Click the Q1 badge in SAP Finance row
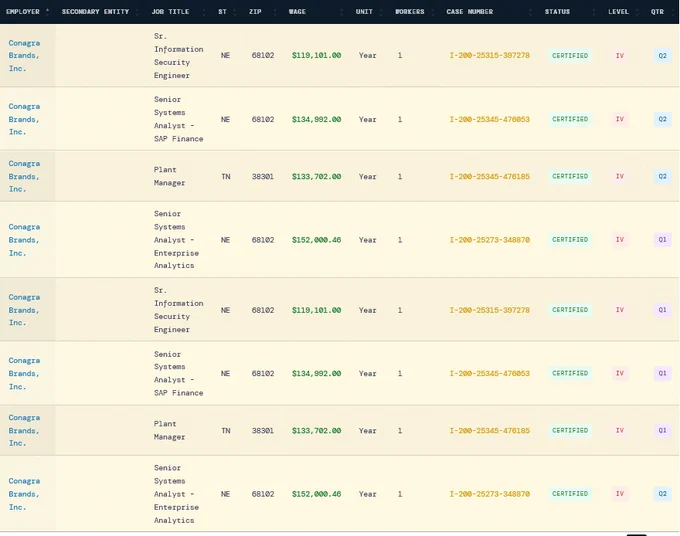The height and width of the screenshot is (536, 680). (x=662, y=373)
